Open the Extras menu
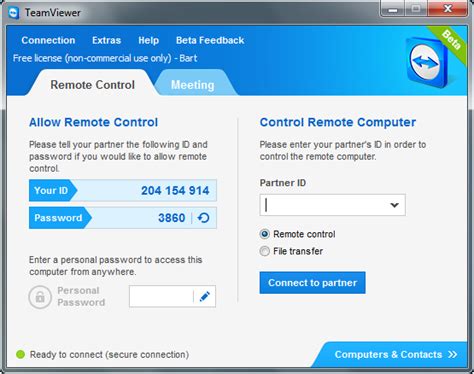Screen dimensions: 474x374 tap(106, 40)
